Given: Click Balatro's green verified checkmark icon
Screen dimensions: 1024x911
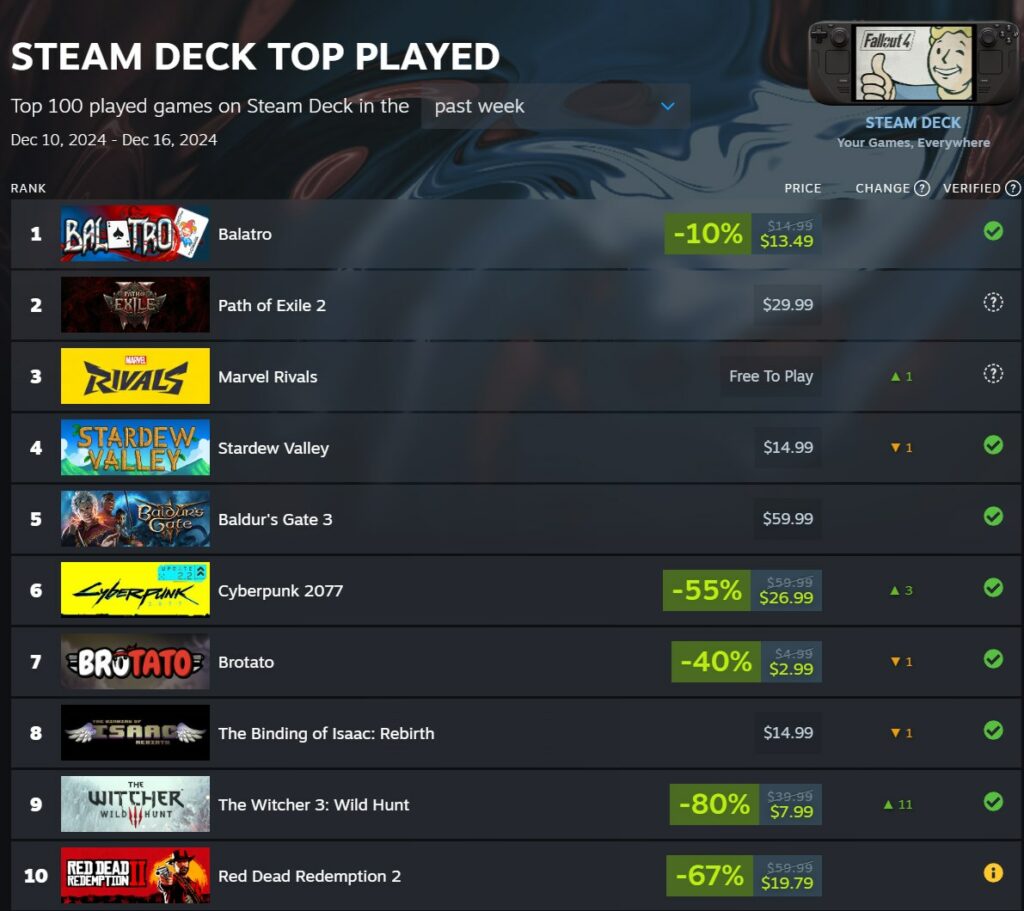Looking at the screenshot, I should [993, 231].
